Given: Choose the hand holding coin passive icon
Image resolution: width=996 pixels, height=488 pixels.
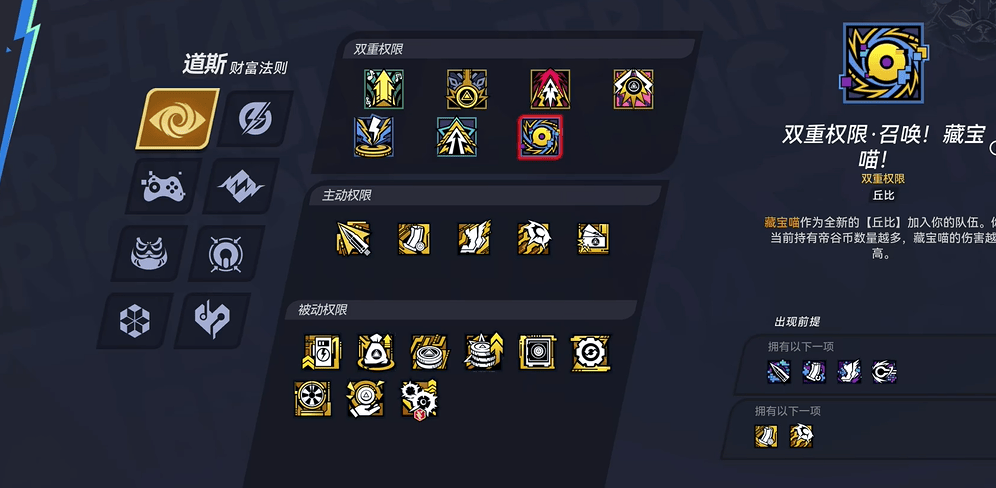Looking at the screenshot, I should point(365,399).
